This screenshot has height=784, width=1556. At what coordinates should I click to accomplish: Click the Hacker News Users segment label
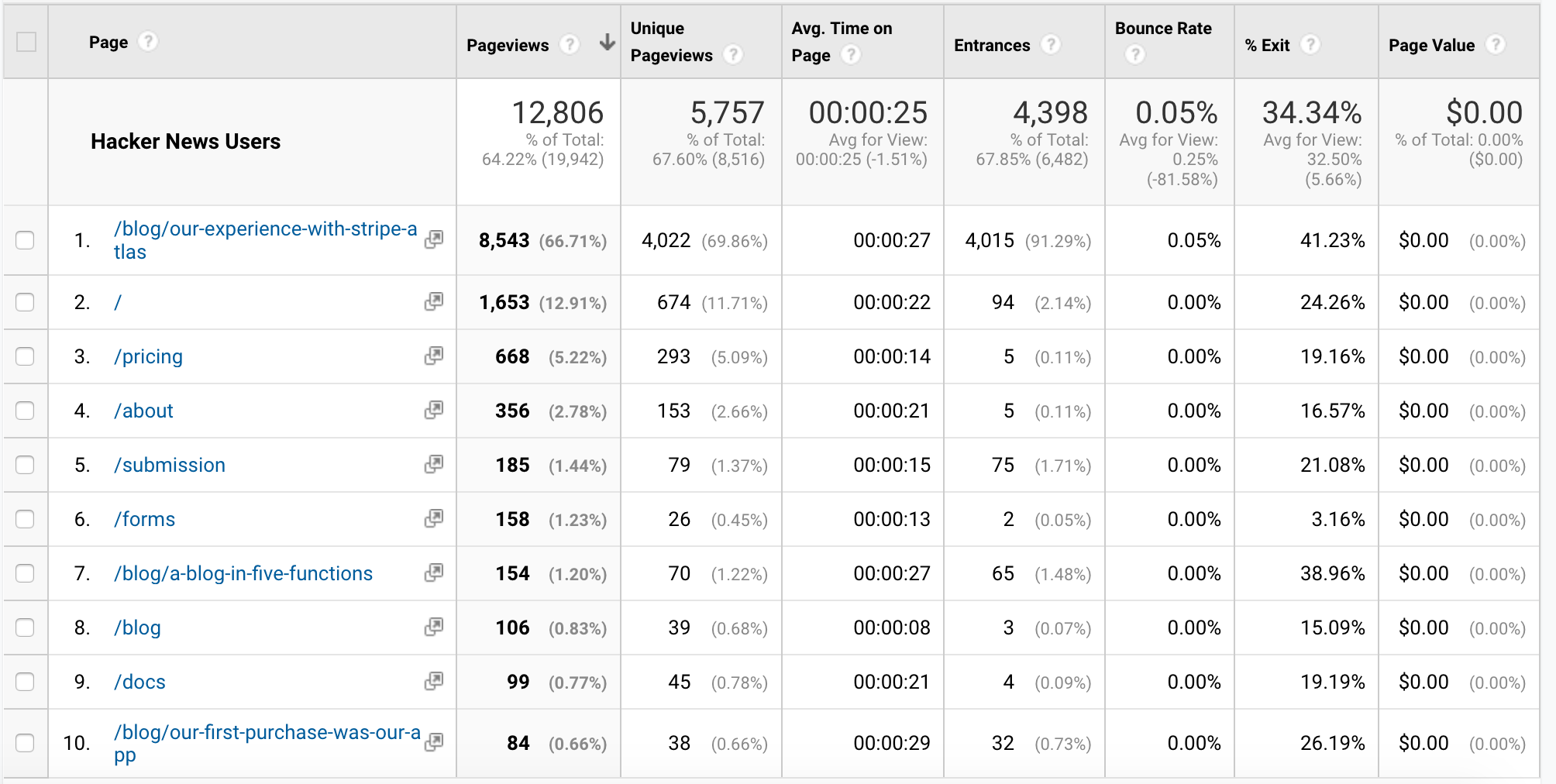pyautogui.click(x=185, y=142)
